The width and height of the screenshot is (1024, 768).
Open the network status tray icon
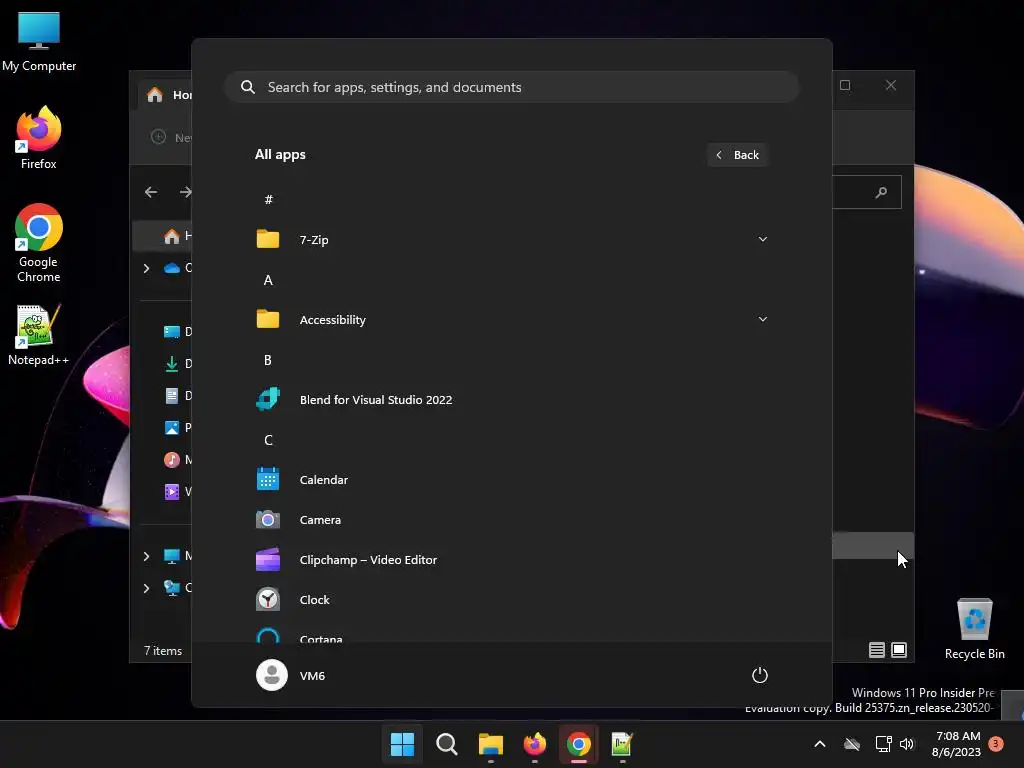[883, 744]
